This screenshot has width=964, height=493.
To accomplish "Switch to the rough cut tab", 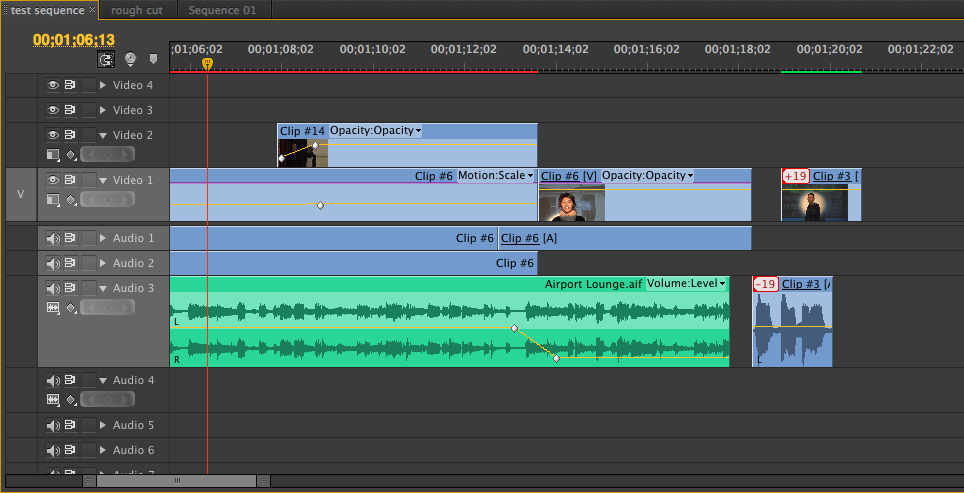I will tap(135, 10).
